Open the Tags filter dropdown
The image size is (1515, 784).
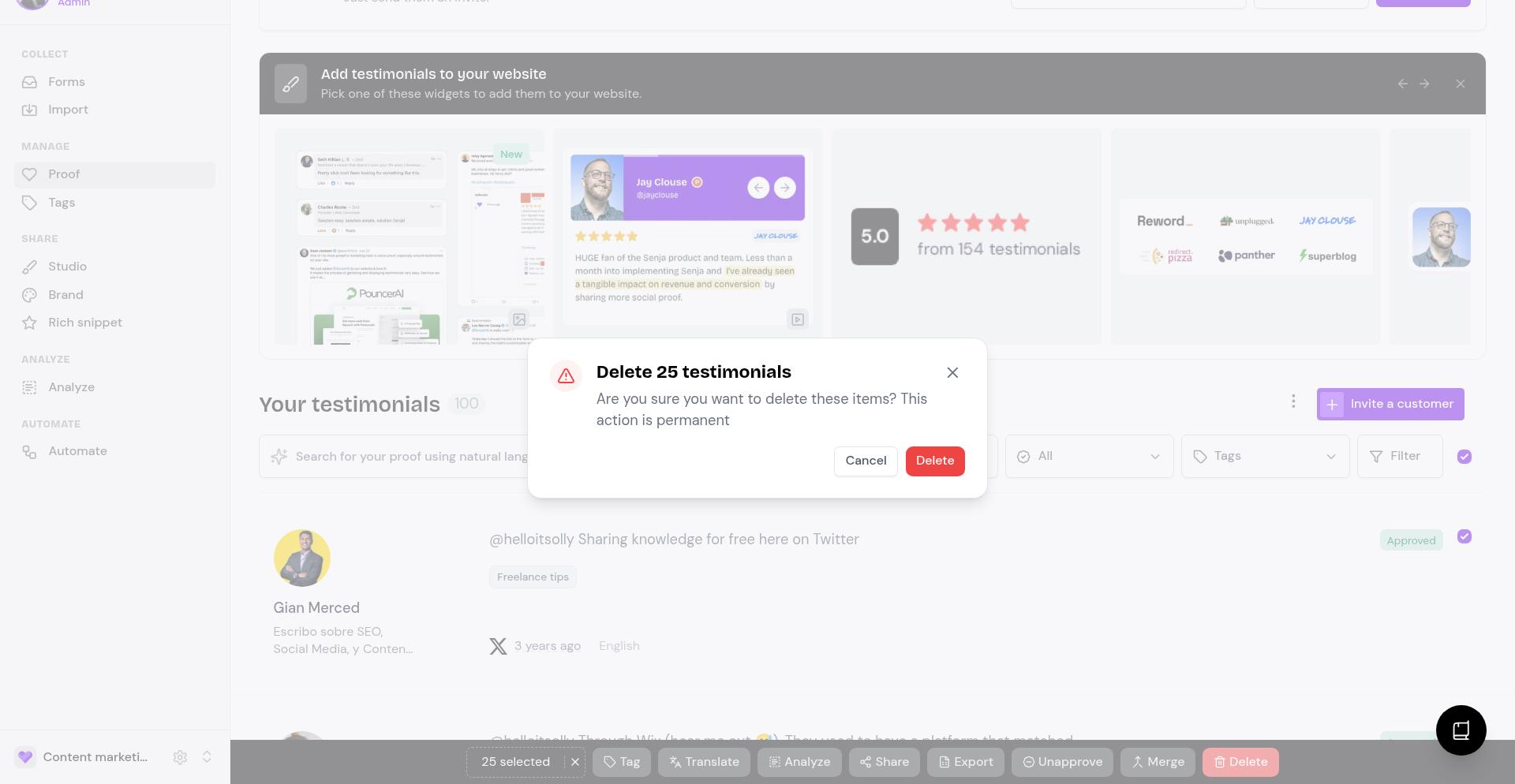pyautogui.click(x=1264, y=457)
